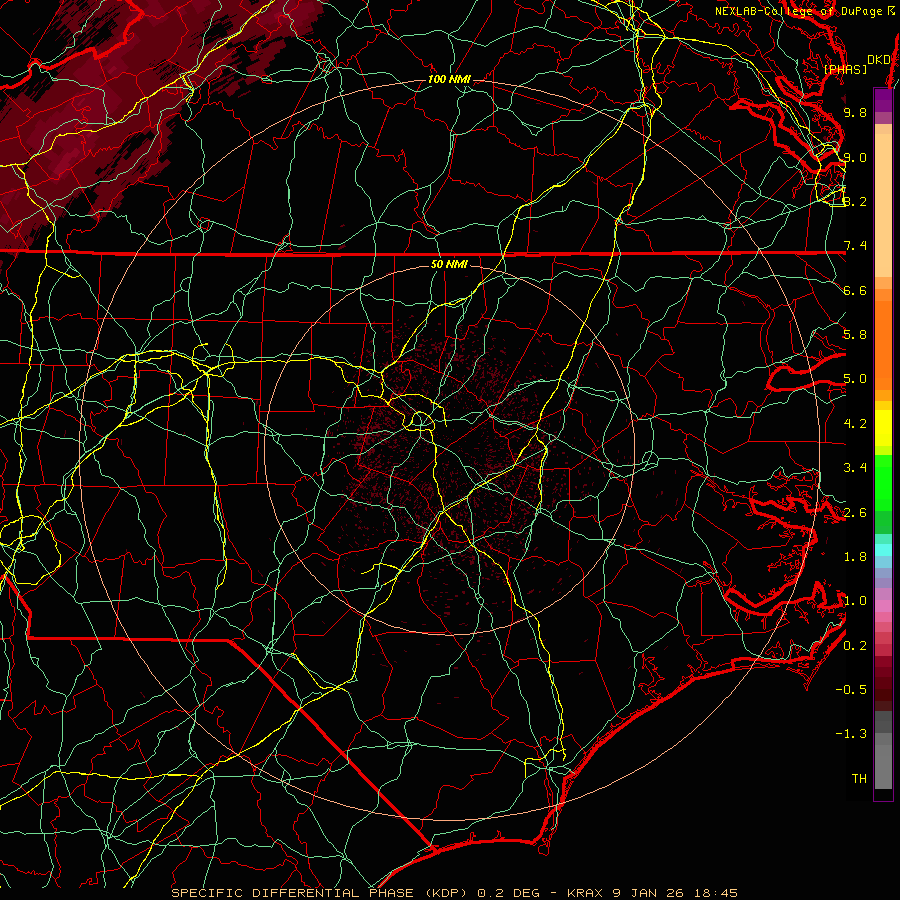Click the -1.3 value on color scale
The width and height of the screenshot is (900, 900).
coord(851,734)
